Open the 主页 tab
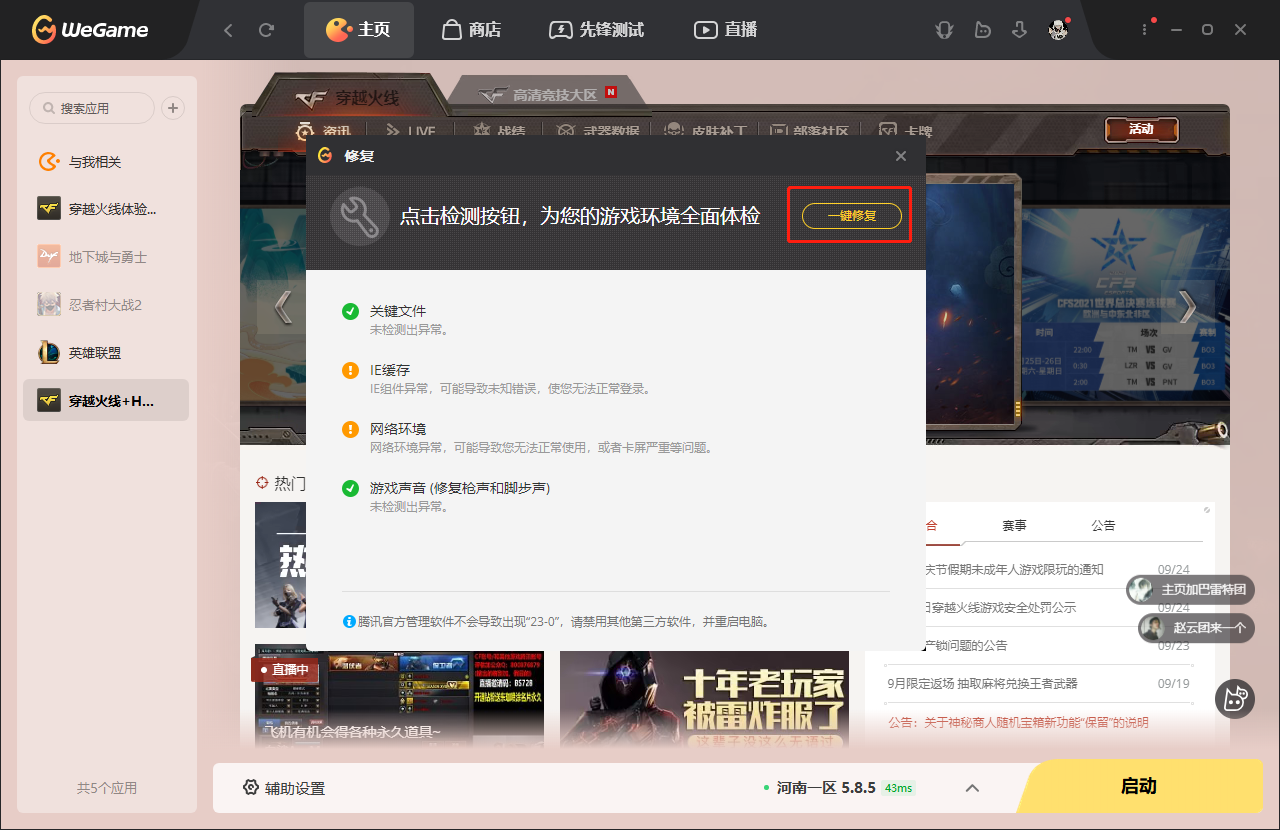Viewport: 1280px width, 830px height. [358, 30]
